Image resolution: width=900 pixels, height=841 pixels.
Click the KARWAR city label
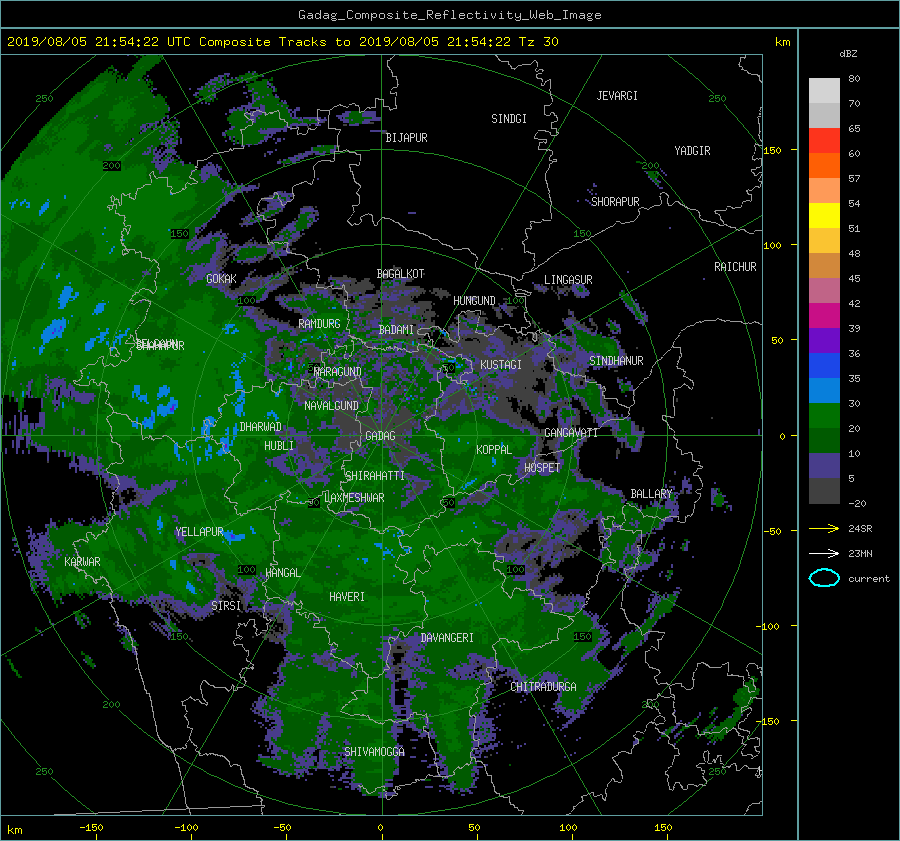point(83,562)
